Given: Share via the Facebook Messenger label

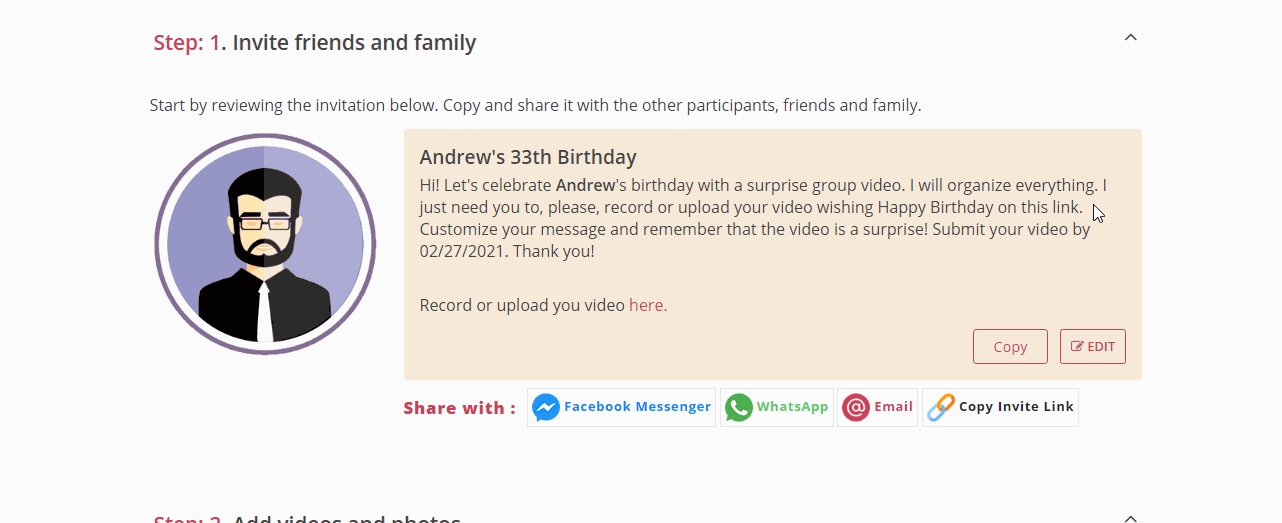Looking at the screenshot, I should coord(637,407).
